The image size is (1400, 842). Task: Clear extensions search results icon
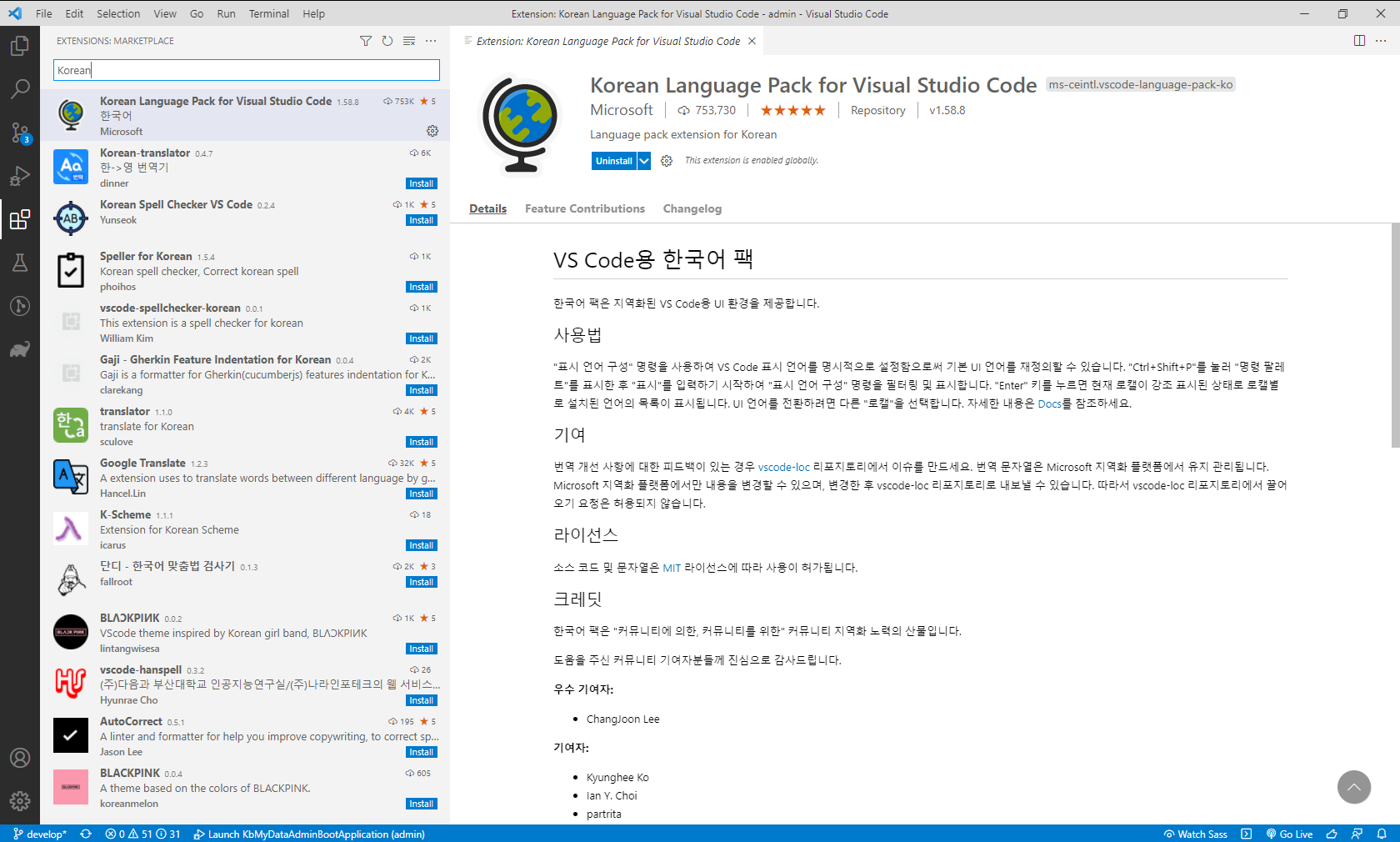tap(409, 41)
